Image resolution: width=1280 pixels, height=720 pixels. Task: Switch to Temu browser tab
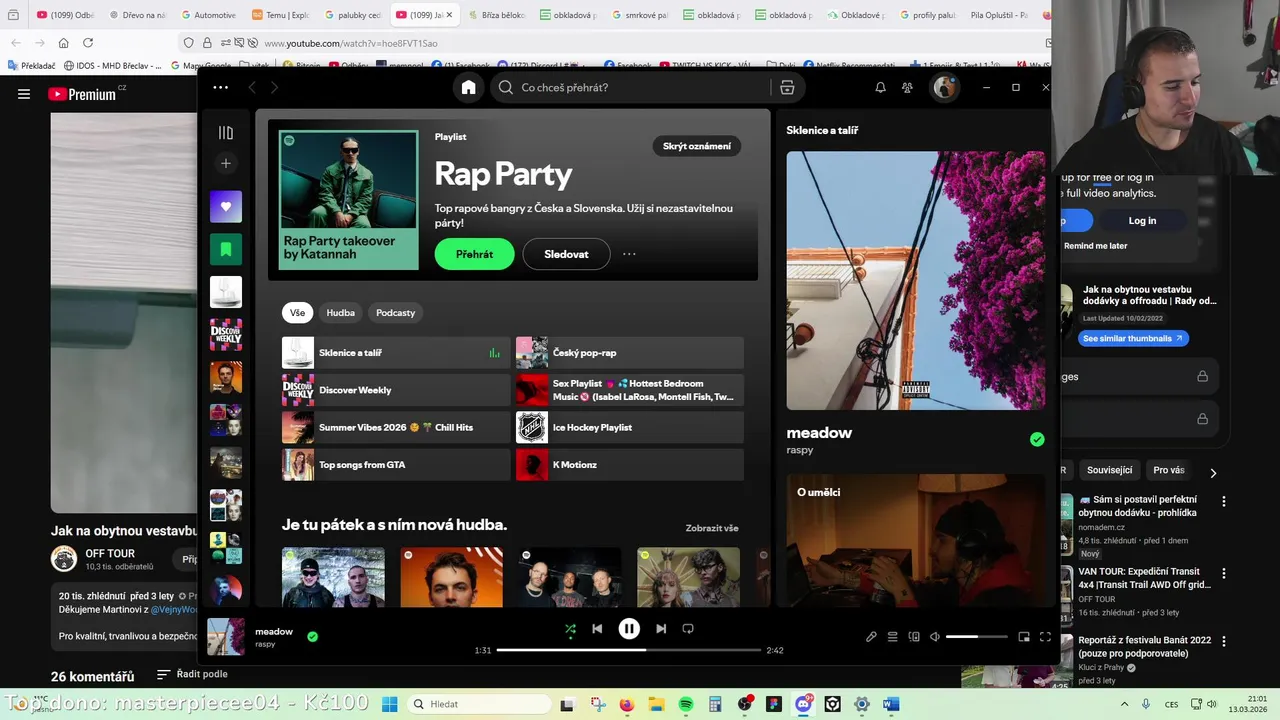click(x=280, y=15)
